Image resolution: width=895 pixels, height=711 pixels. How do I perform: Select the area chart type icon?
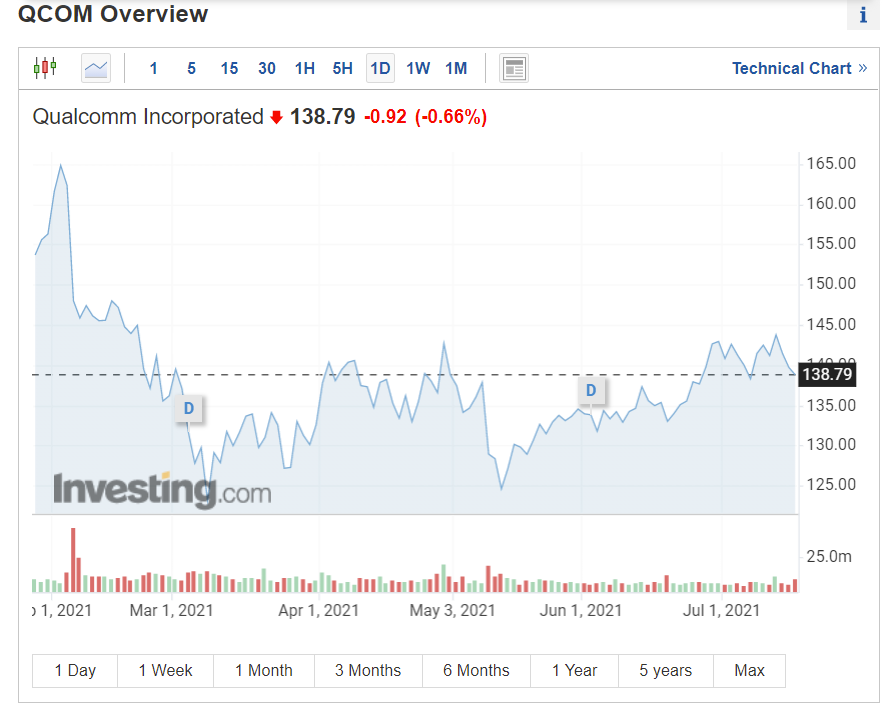point(96,68)
